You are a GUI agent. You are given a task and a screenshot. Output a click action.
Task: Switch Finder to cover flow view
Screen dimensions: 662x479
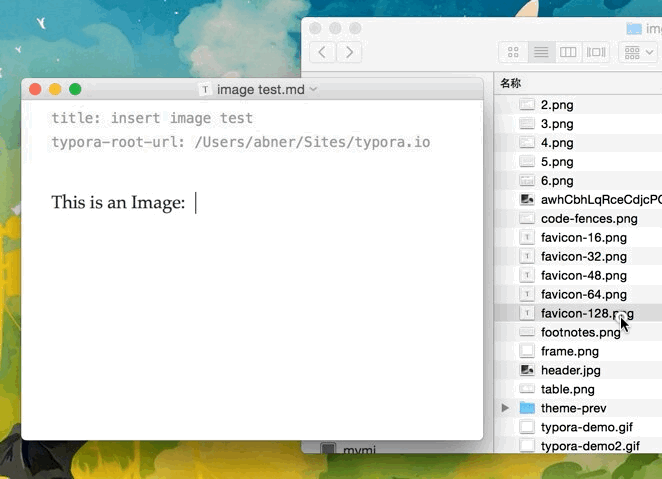pyautogui.click(x=596, y=52)
